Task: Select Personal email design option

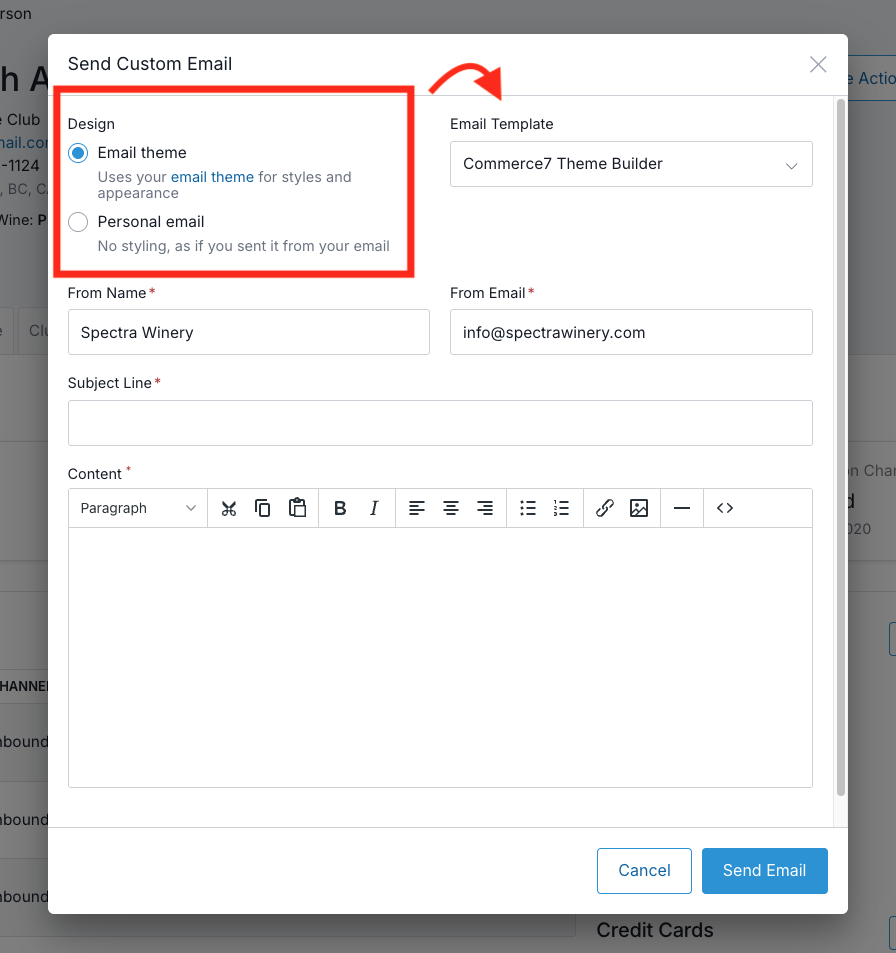Action: point(78,222)
